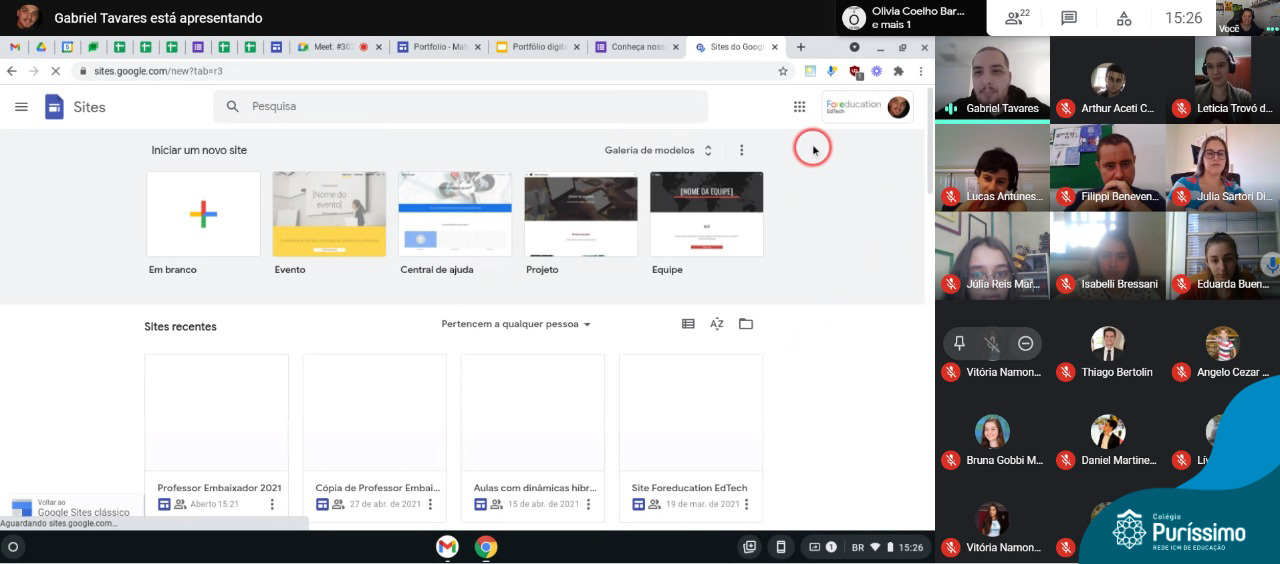The width and height of the screenshot is (1280, 564).
Task: Open the file picker folder icon
Action: click(x=746, y=324)
